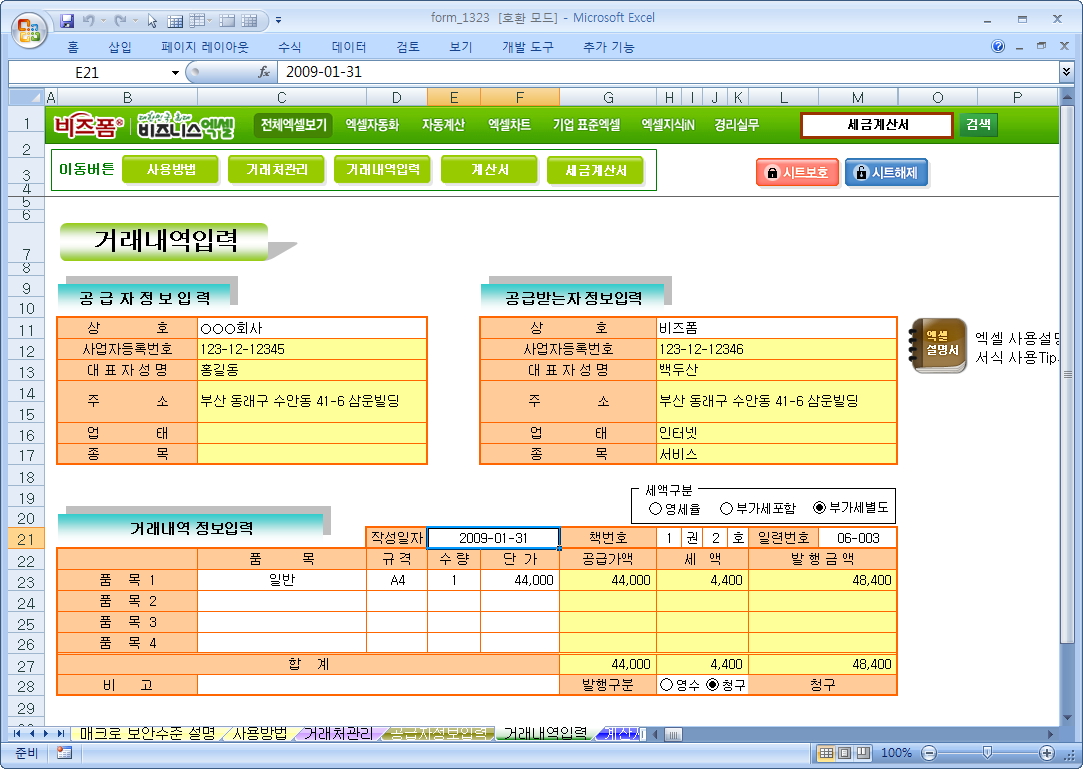Click the zoom in plus icon
Viewport: 1083px width, 769px height.
click(x=1047, y=753)
